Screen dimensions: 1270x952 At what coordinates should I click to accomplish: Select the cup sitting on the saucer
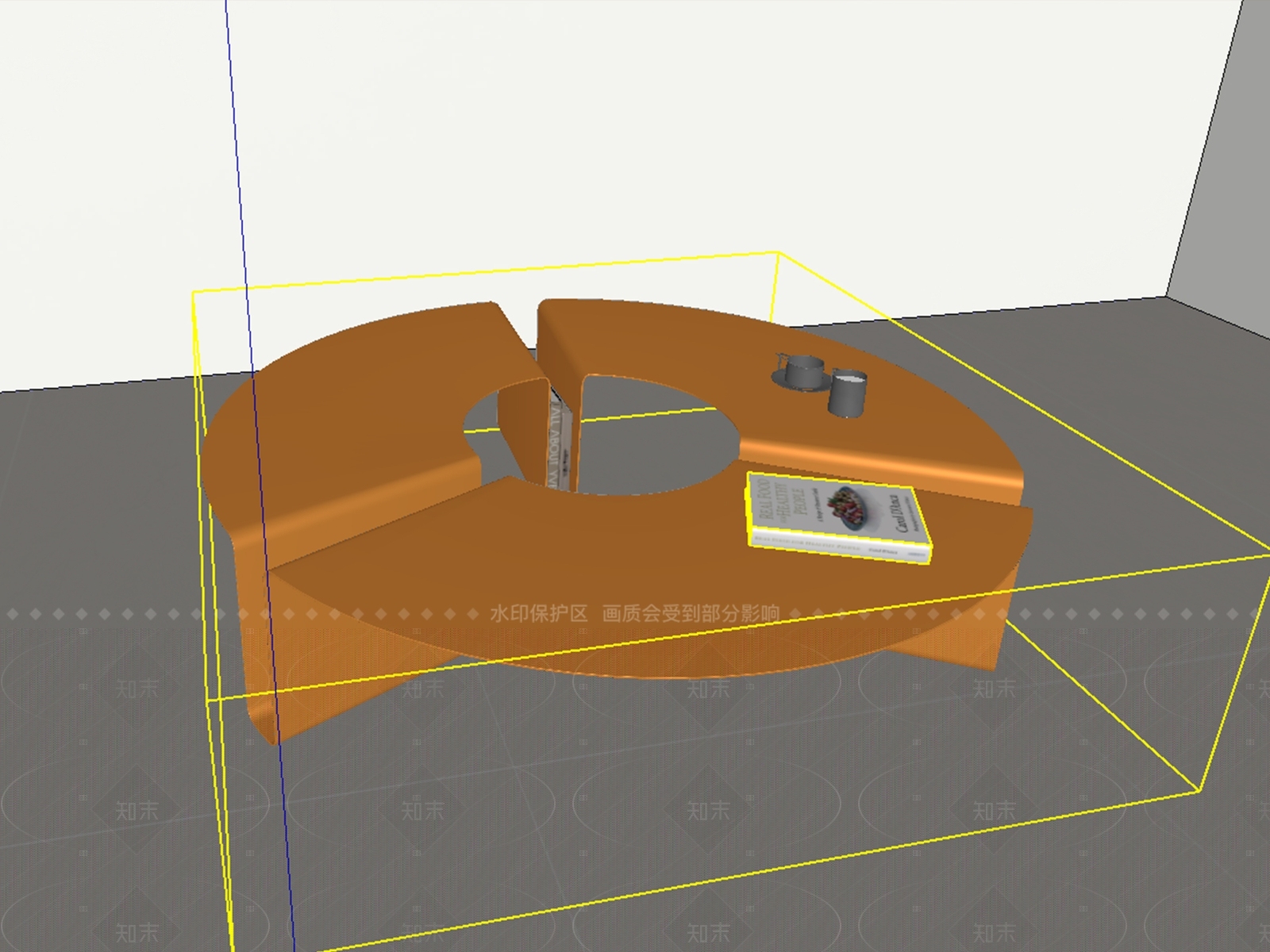click(x=803, y=370)
